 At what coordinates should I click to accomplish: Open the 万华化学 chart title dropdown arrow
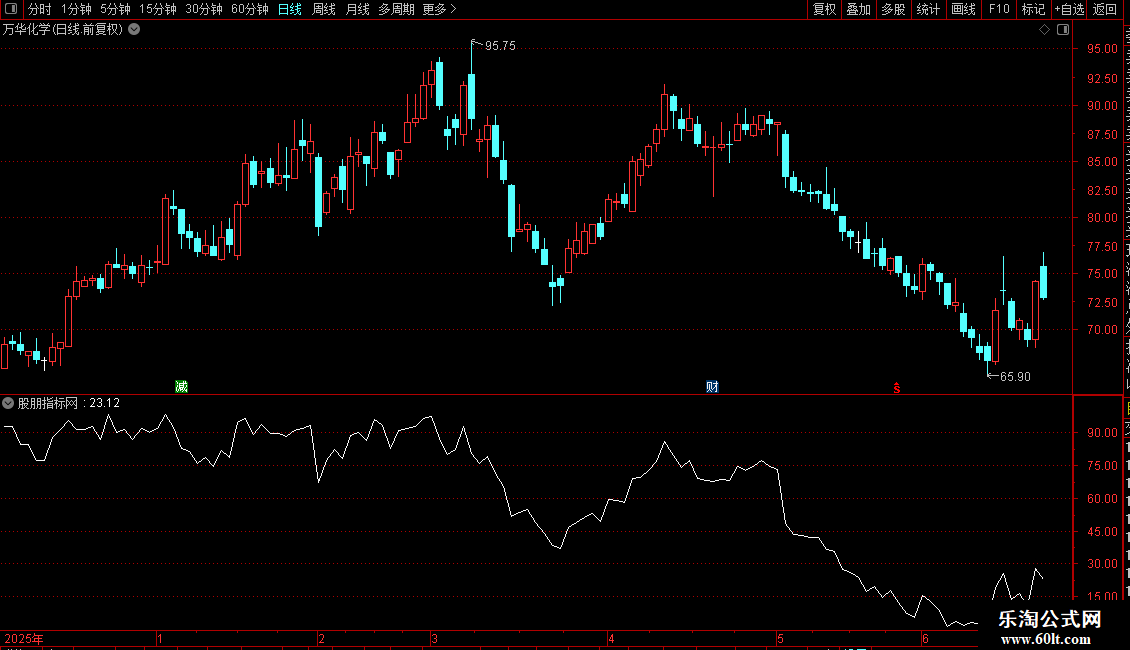(134, 30)
